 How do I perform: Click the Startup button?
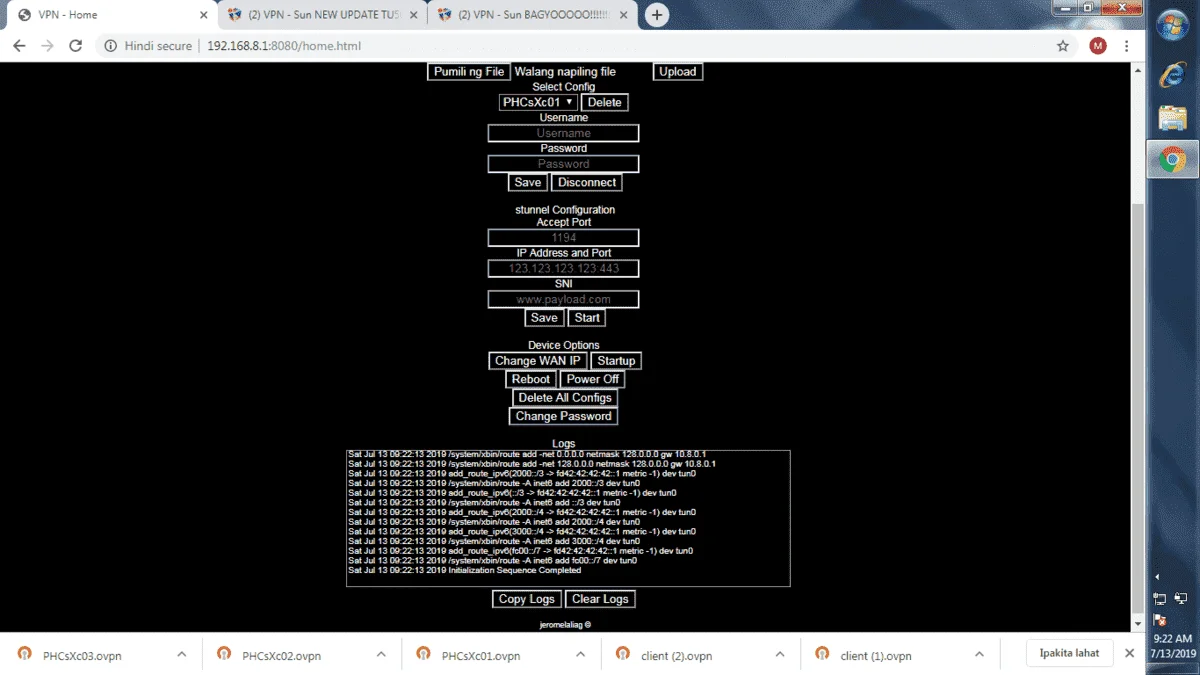[616, 361]
